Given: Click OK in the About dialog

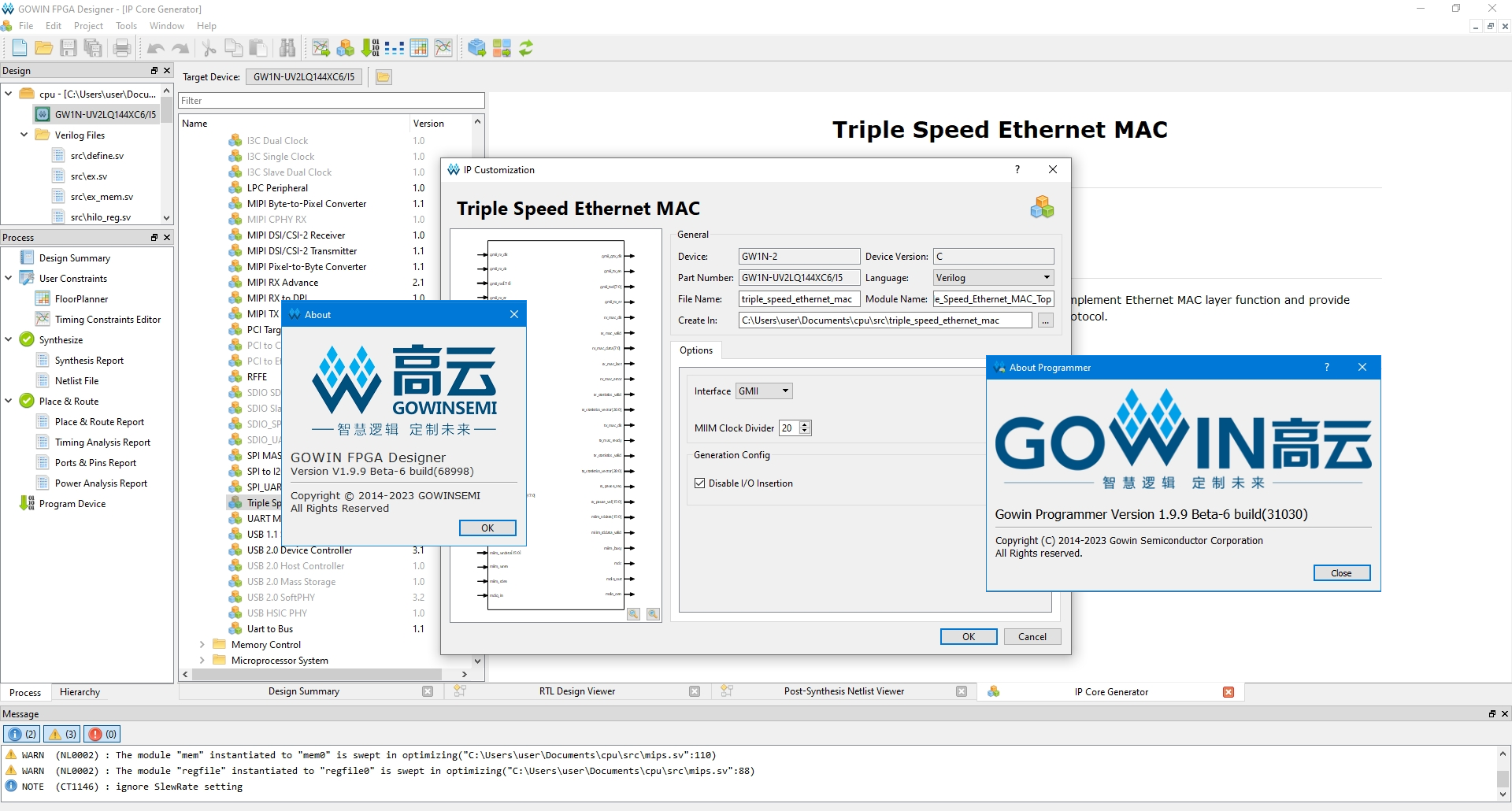Looking at the screenshot, I should (487, 528).
